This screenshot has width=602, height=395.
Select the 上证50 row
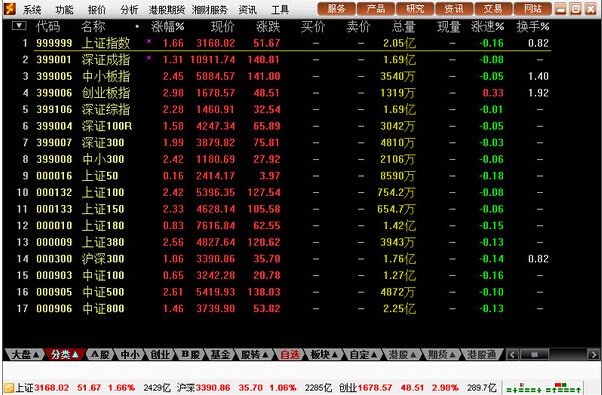coord(284,176)
